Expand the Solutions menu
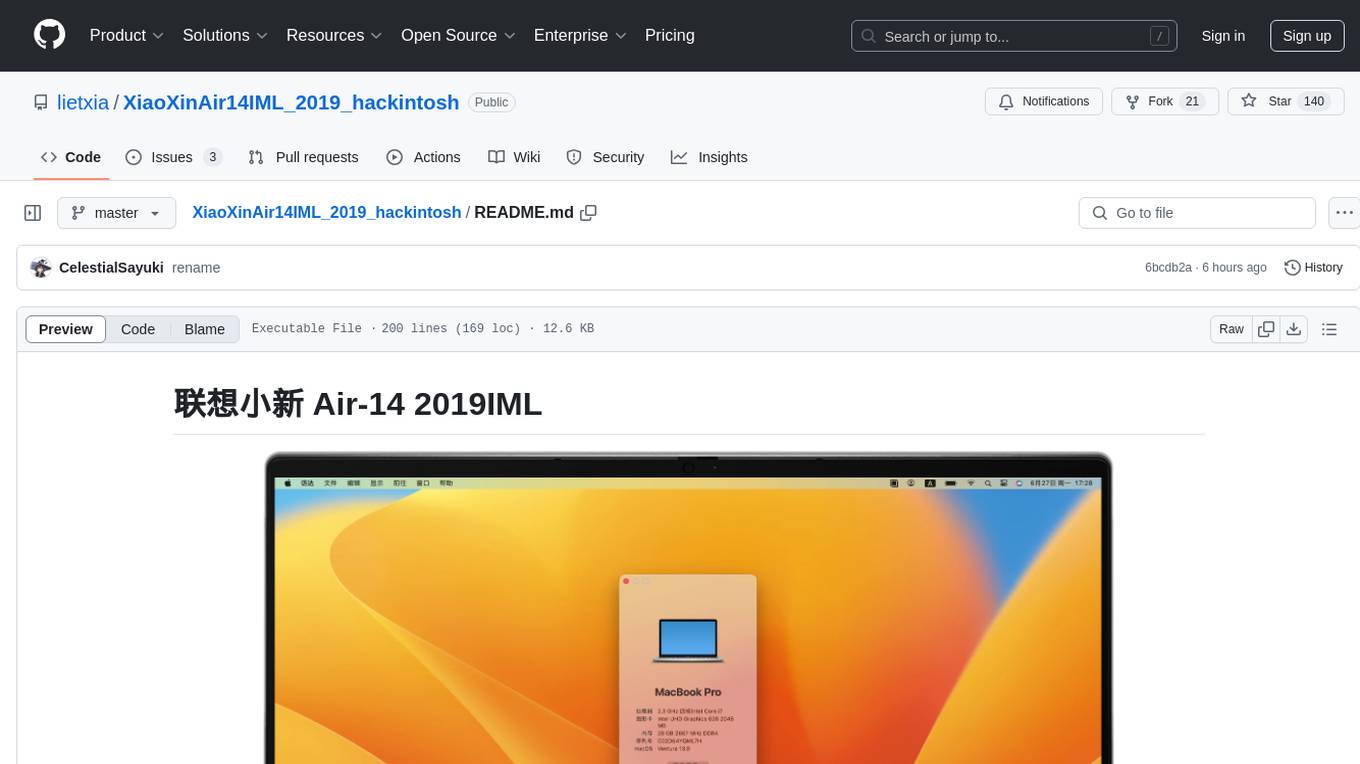 pos(225,35)
